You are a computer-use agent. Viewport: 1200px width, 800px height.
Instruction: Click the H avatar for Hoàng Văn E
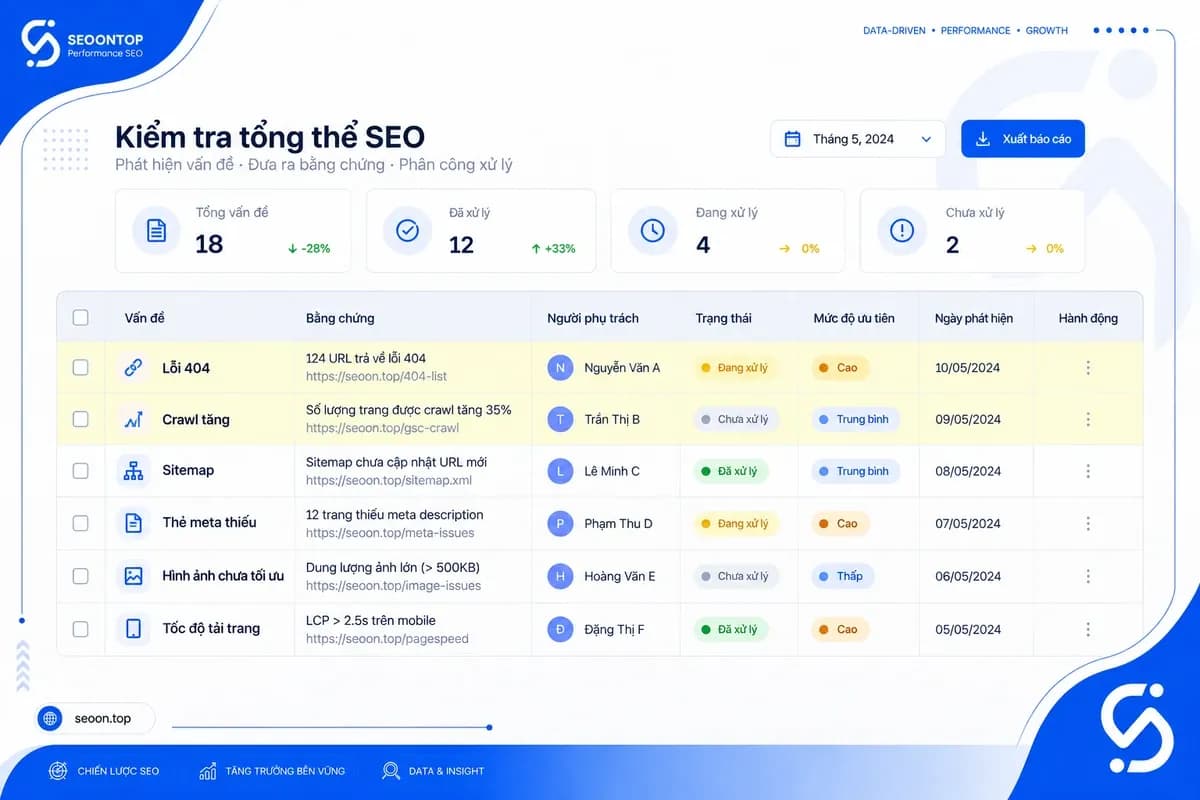[560, 576]
